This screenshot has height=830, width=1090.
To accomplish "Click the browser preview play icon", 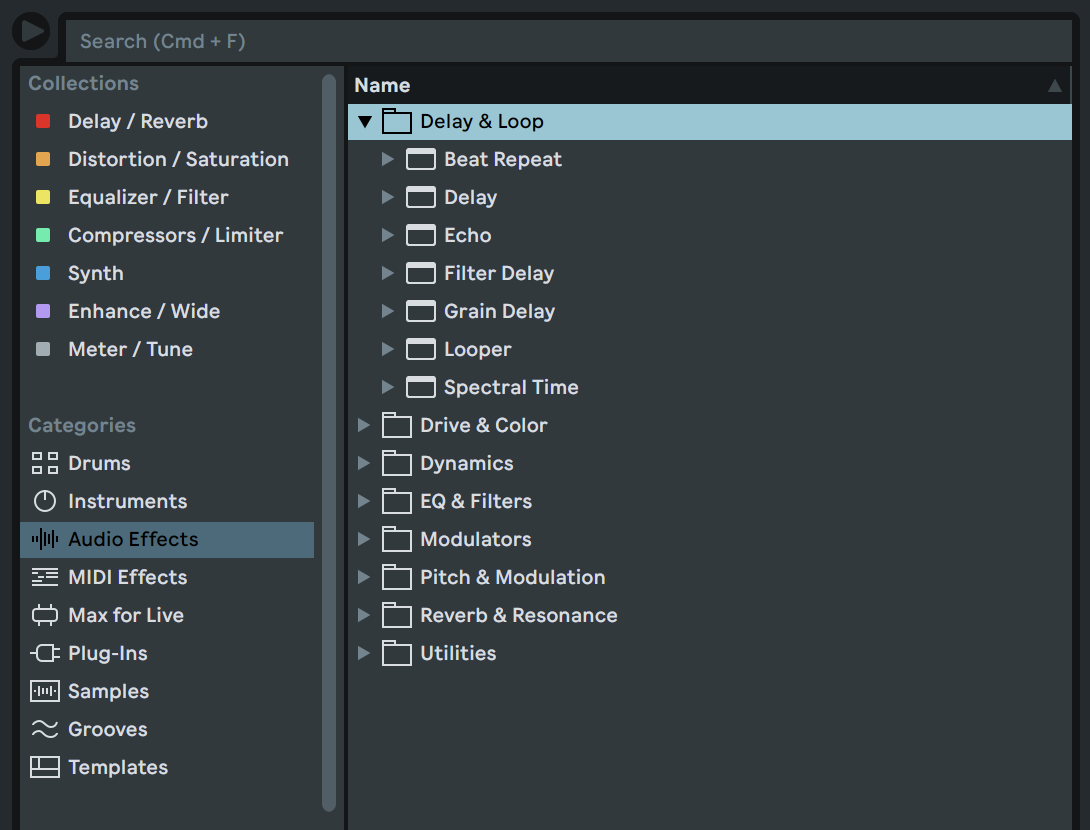I will click(x=31, y=31).
